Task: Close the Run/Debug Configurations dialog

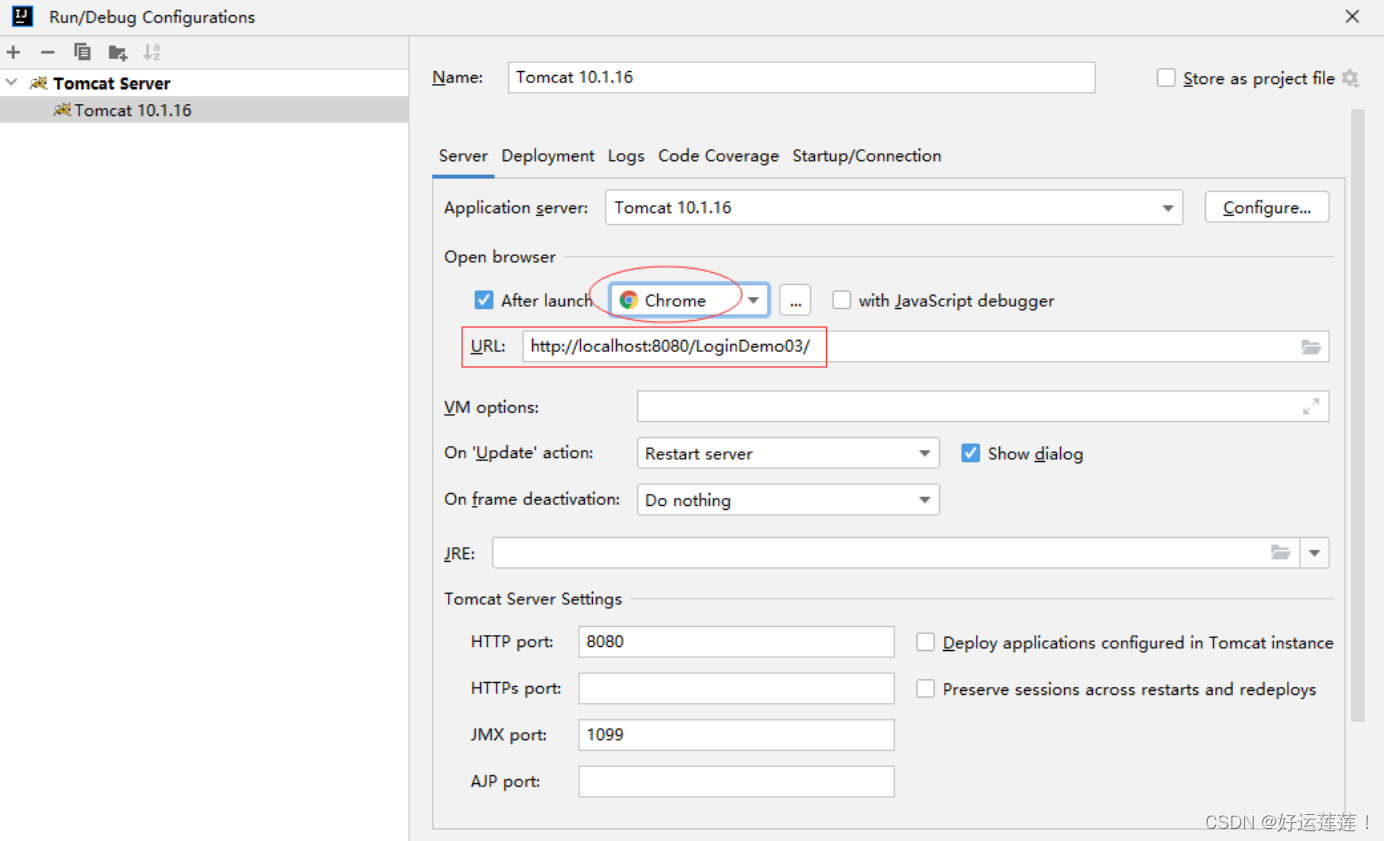Action: click(x=1352, y=16)
